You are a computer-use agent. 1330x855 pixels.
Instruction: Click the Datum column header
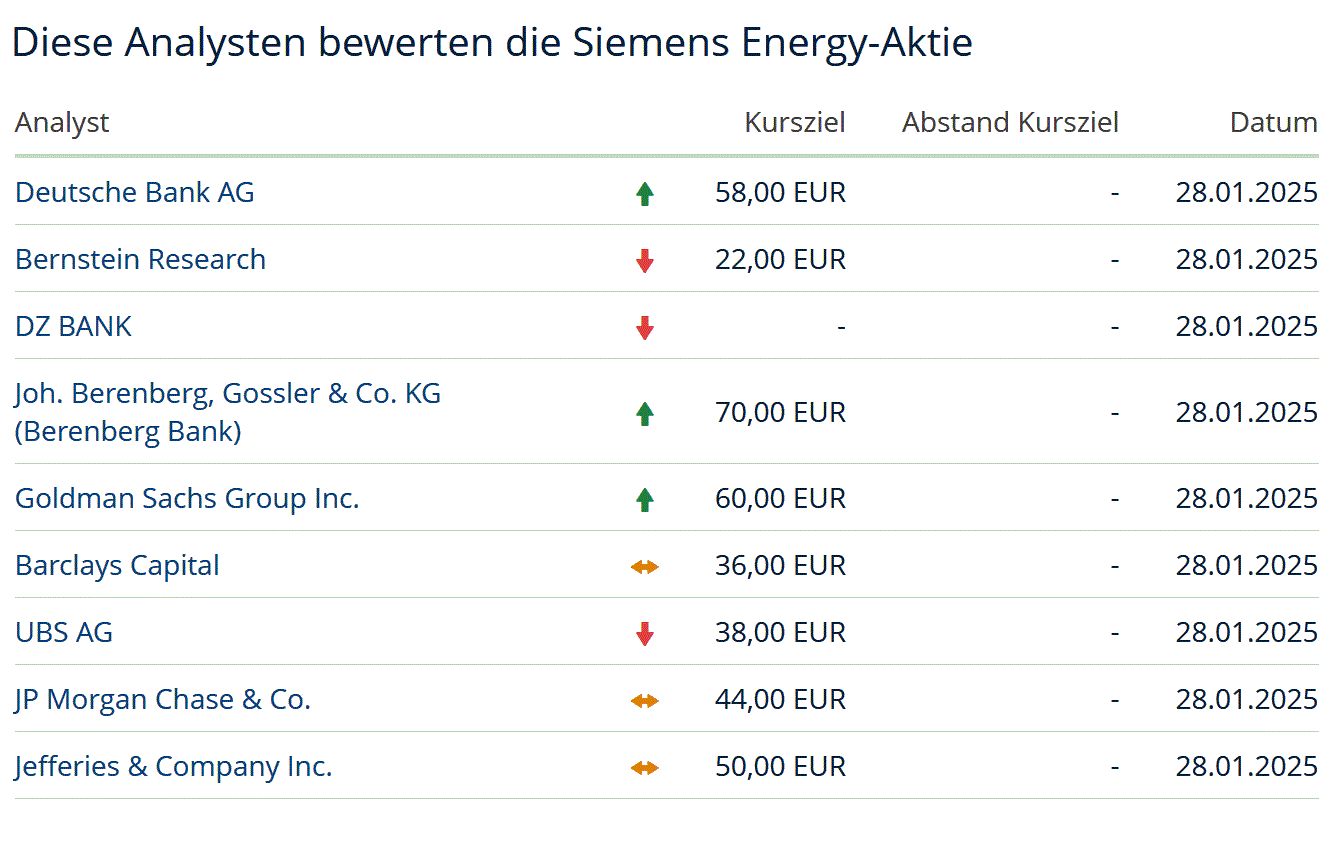coord(1273,123)
